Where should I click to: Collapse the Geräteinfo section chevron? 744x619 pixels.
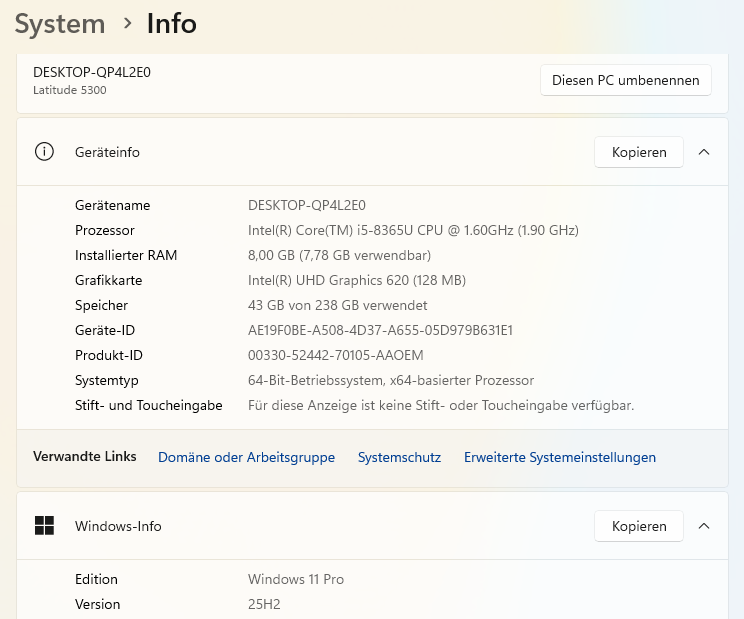704,152
